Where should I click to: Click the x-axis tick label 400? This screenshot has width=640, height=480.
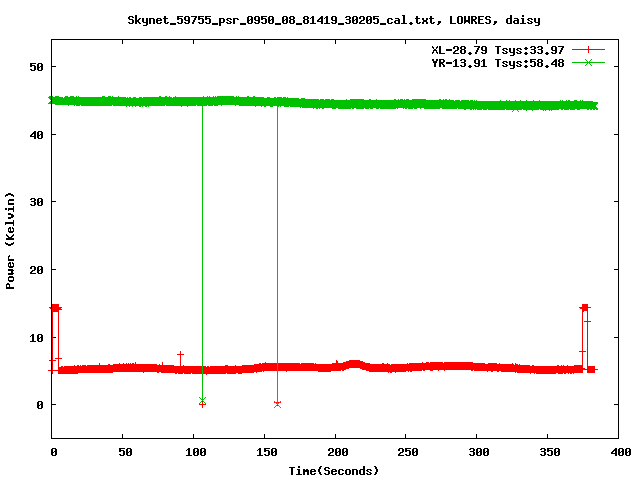coord(620,452)
